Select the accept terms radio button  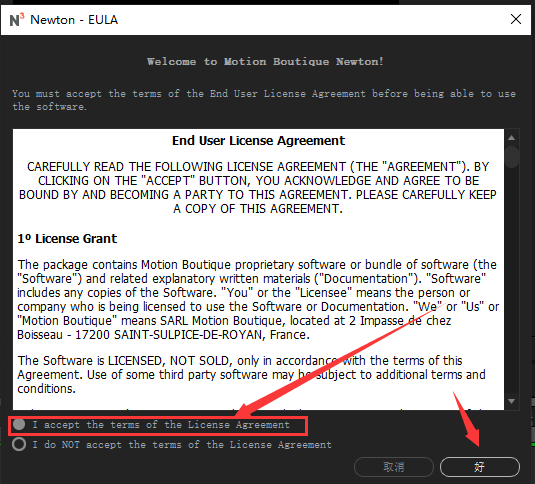(19, 424)
